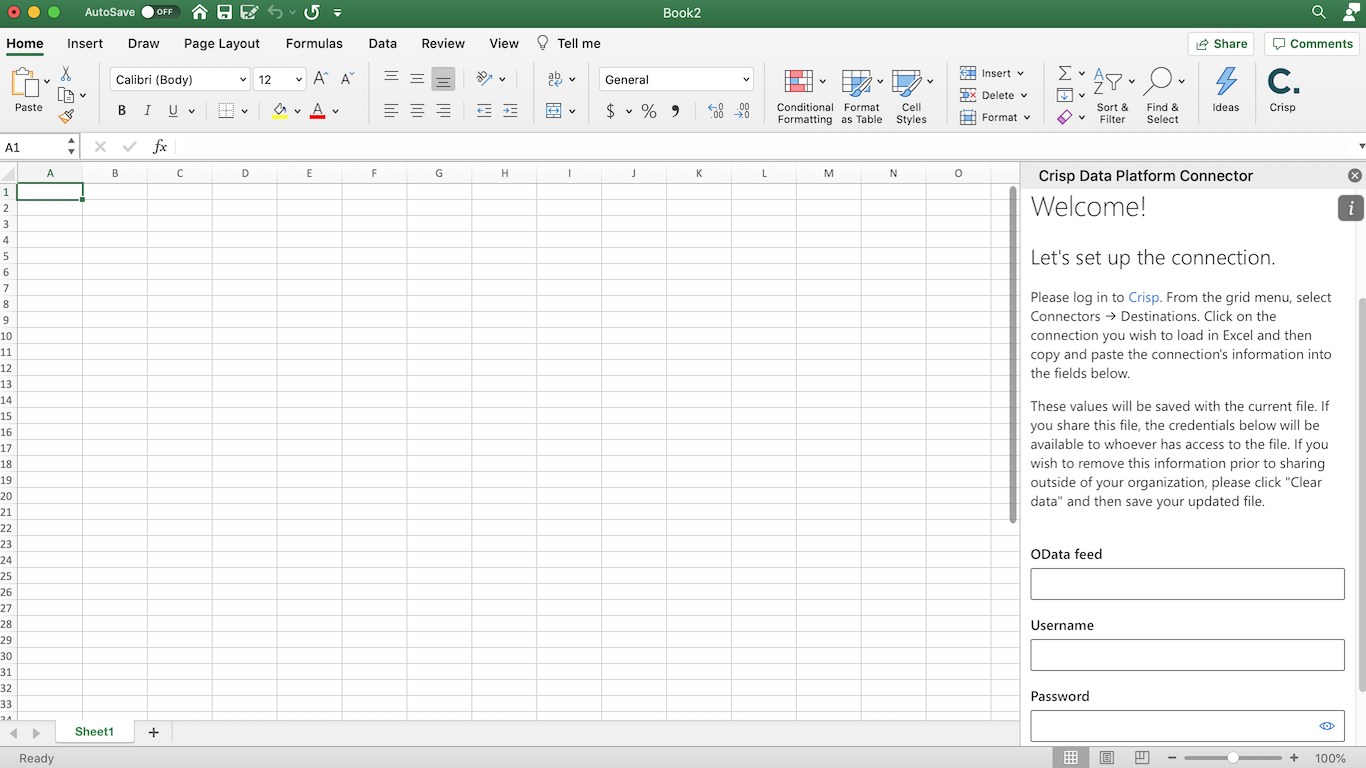Click the Save icon in title bar
1366x768 pixels.
225,13
